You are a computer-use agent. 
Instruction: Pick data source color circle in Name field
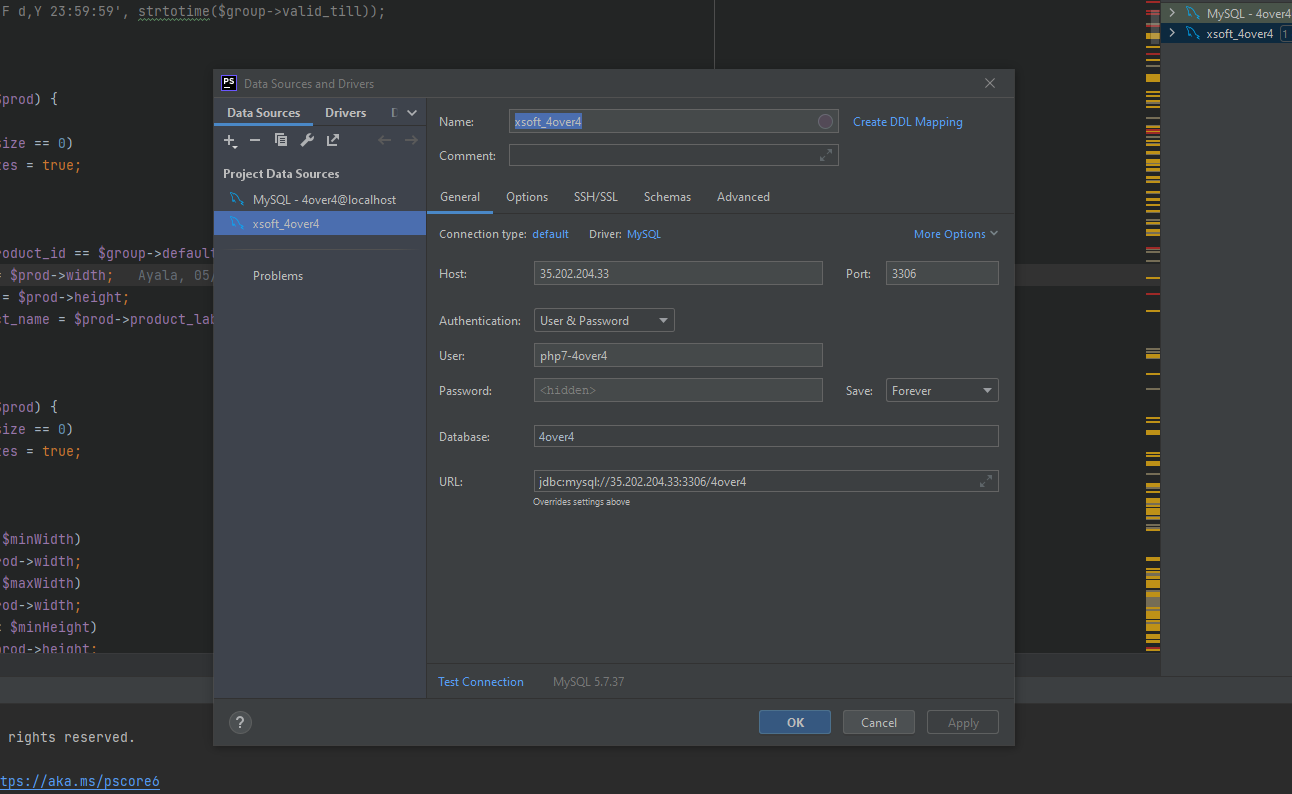tap(825, 122)
